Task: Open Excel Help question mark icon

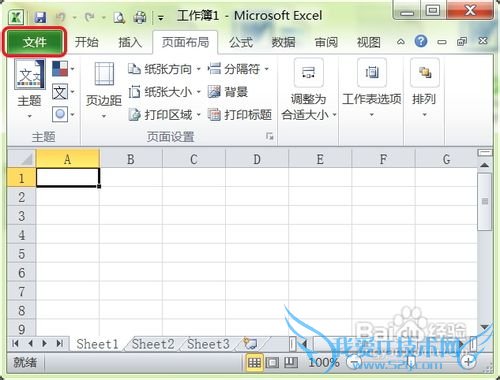Action: 421,41
